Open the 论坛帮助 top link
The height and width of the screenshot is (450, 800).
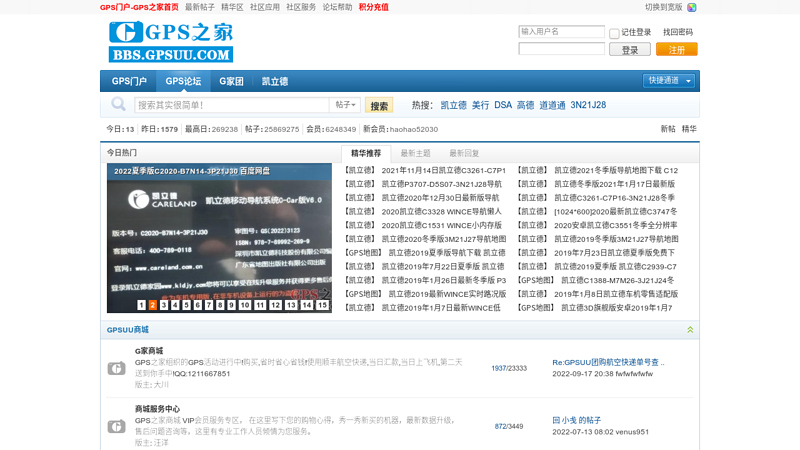(337, 7)
